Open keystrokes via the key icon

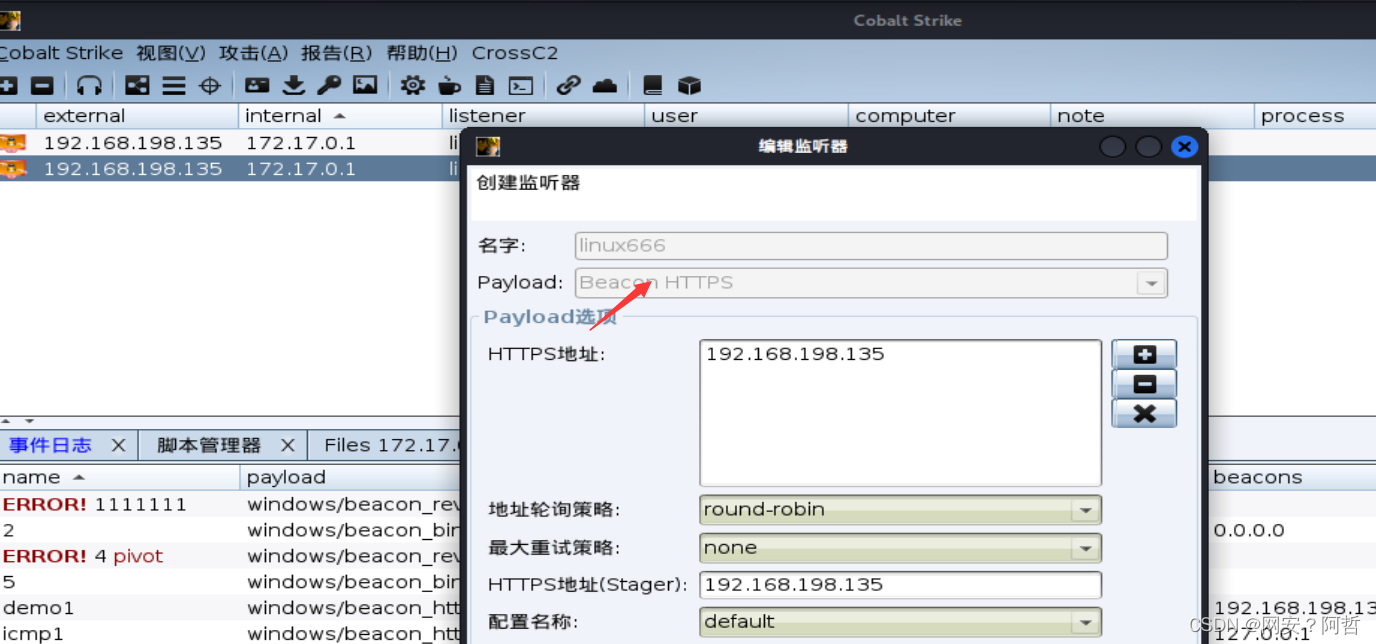point(329,86)
